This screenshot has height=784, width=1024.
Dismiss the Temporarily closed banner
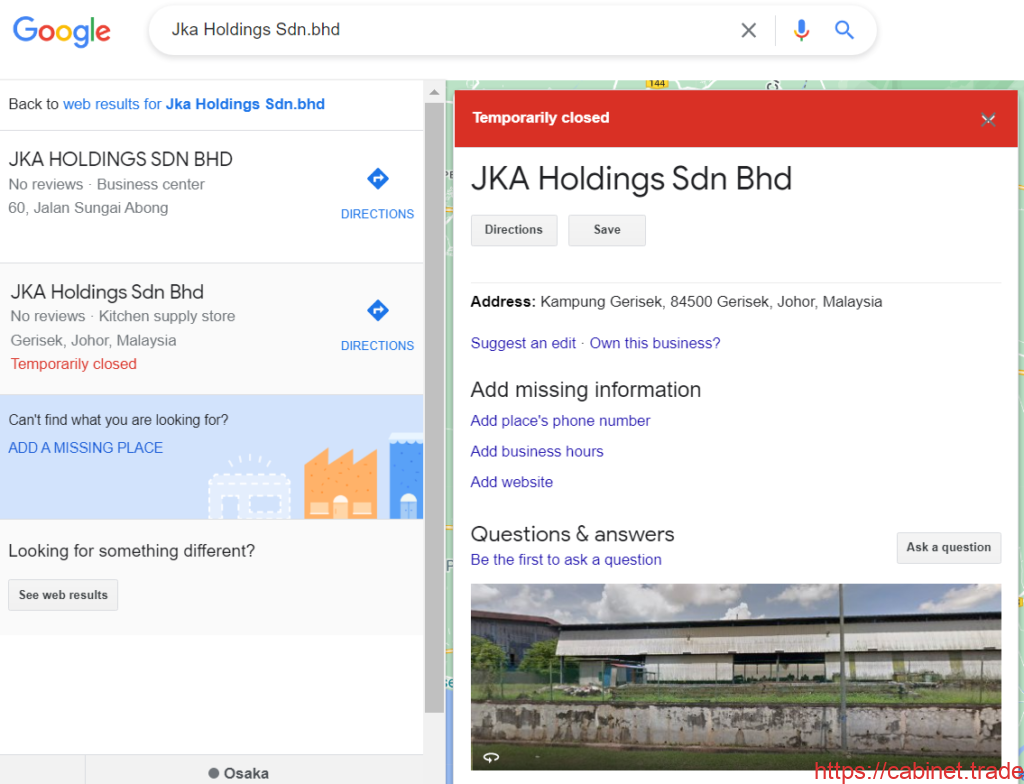pos(988,118)
